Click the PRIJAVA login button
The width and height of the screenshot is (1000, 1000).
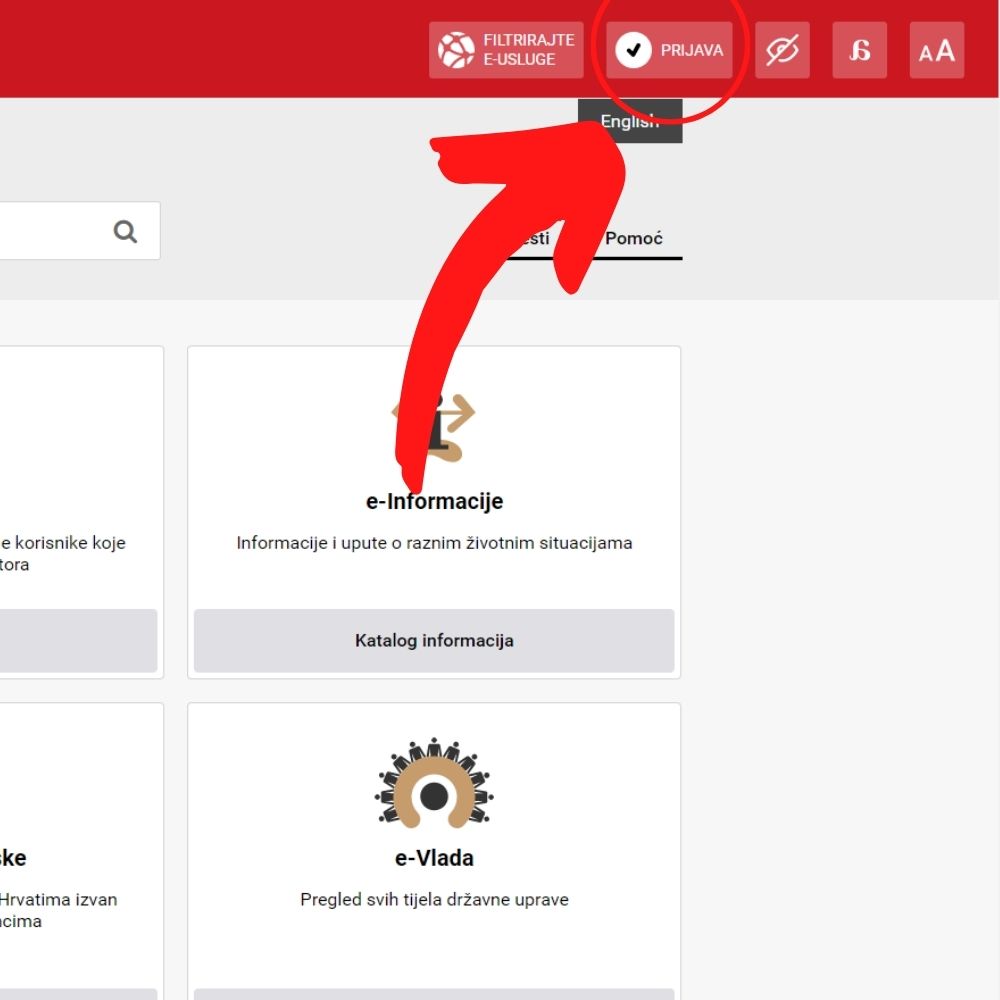tap(669, 50)
